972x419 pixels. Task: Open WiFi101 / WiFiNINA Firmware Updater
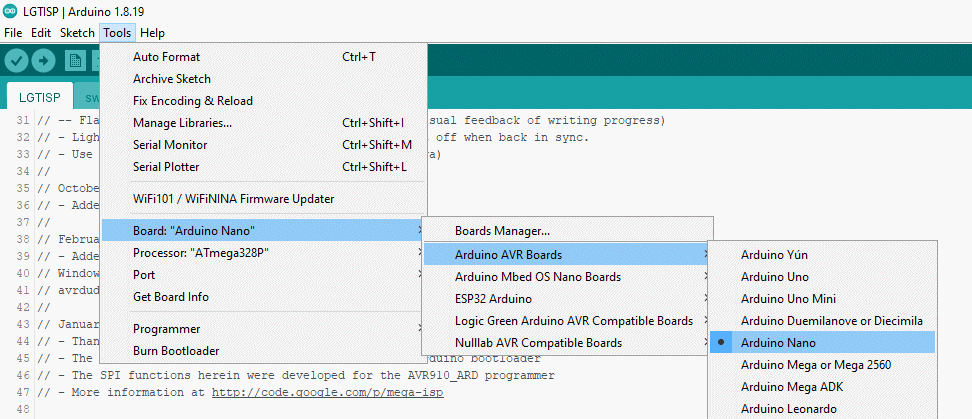[263, 199]
